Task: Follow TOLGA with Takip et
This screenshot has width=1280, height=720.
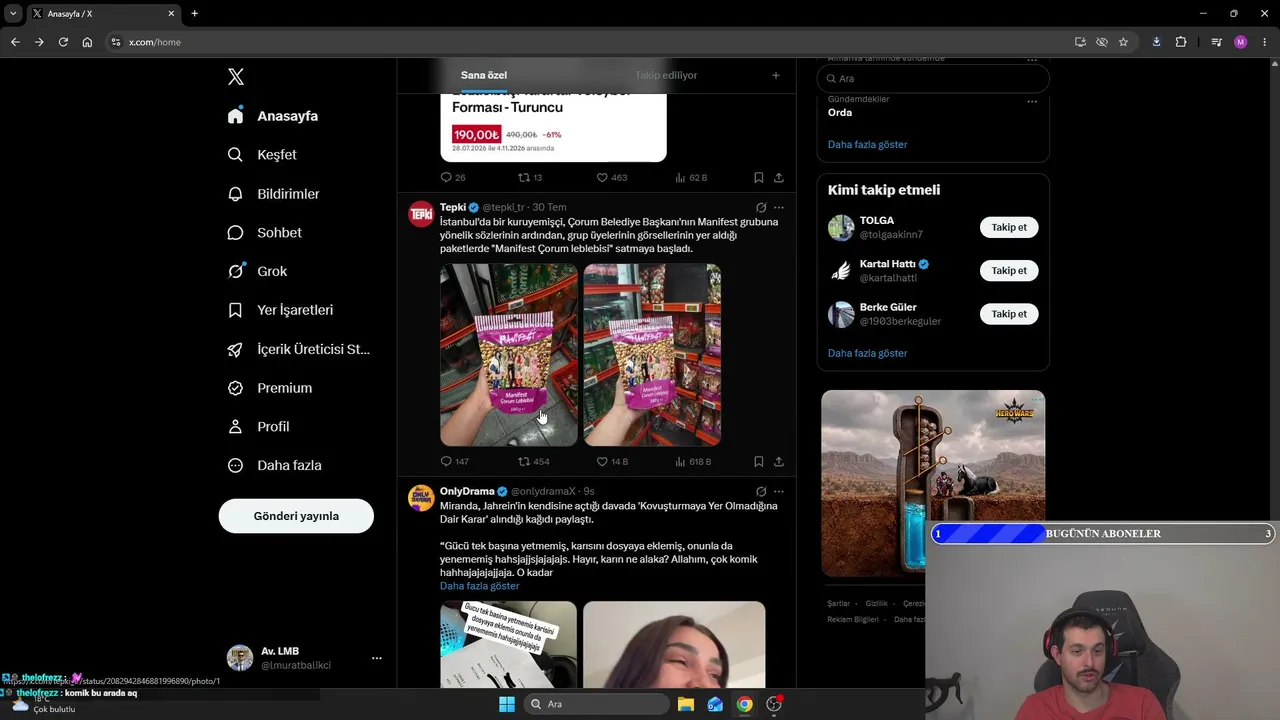Action: click(x=1009, y=227)
